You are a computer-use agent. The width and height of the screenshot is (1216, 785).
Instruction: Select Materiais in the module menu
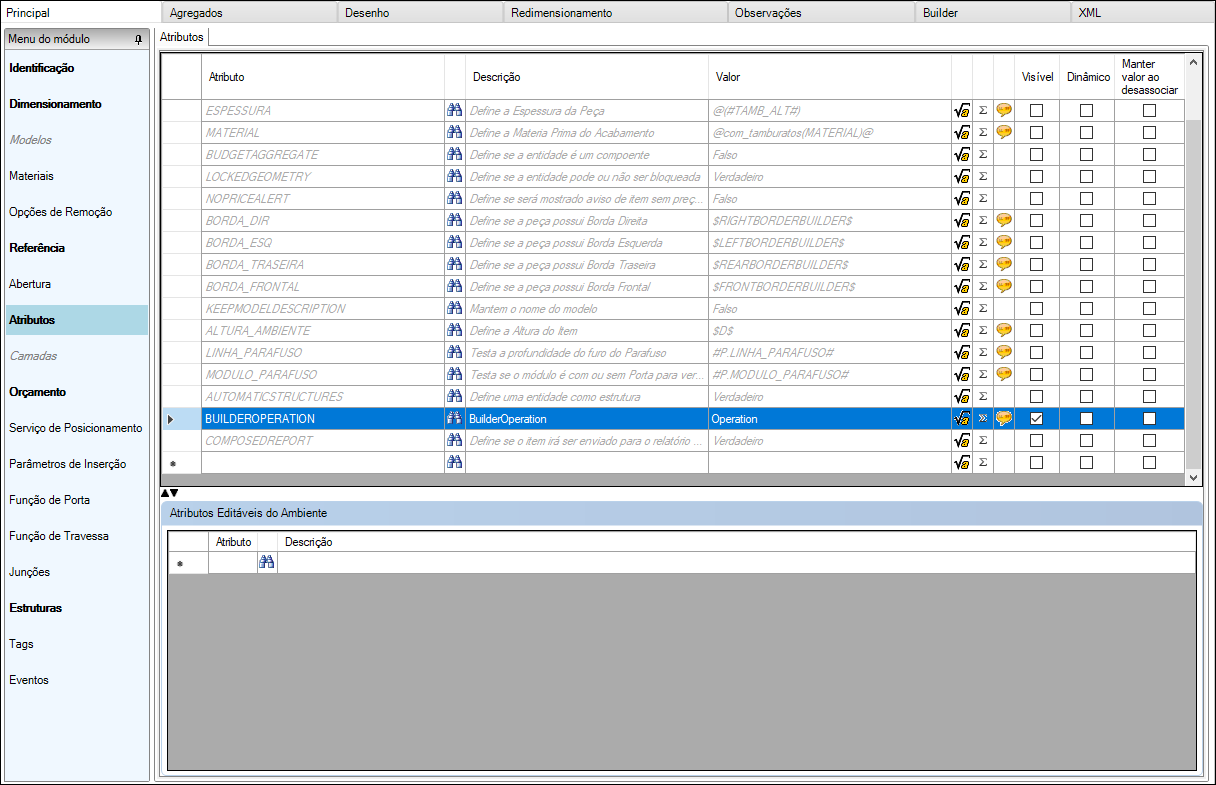click(x=32, y=176)
